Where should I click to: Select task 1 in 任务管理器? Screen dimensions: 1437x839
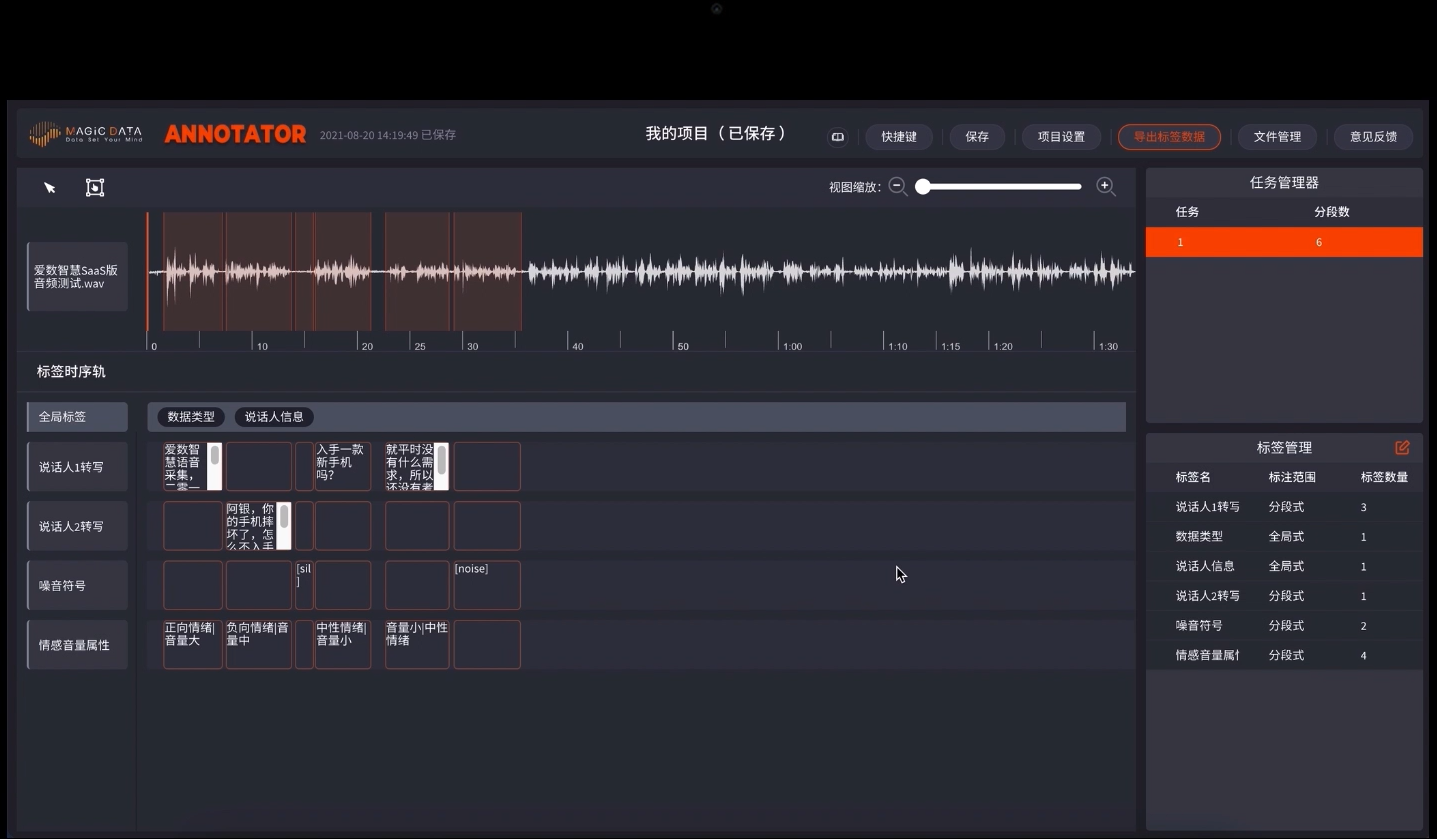coord(1283,242)
